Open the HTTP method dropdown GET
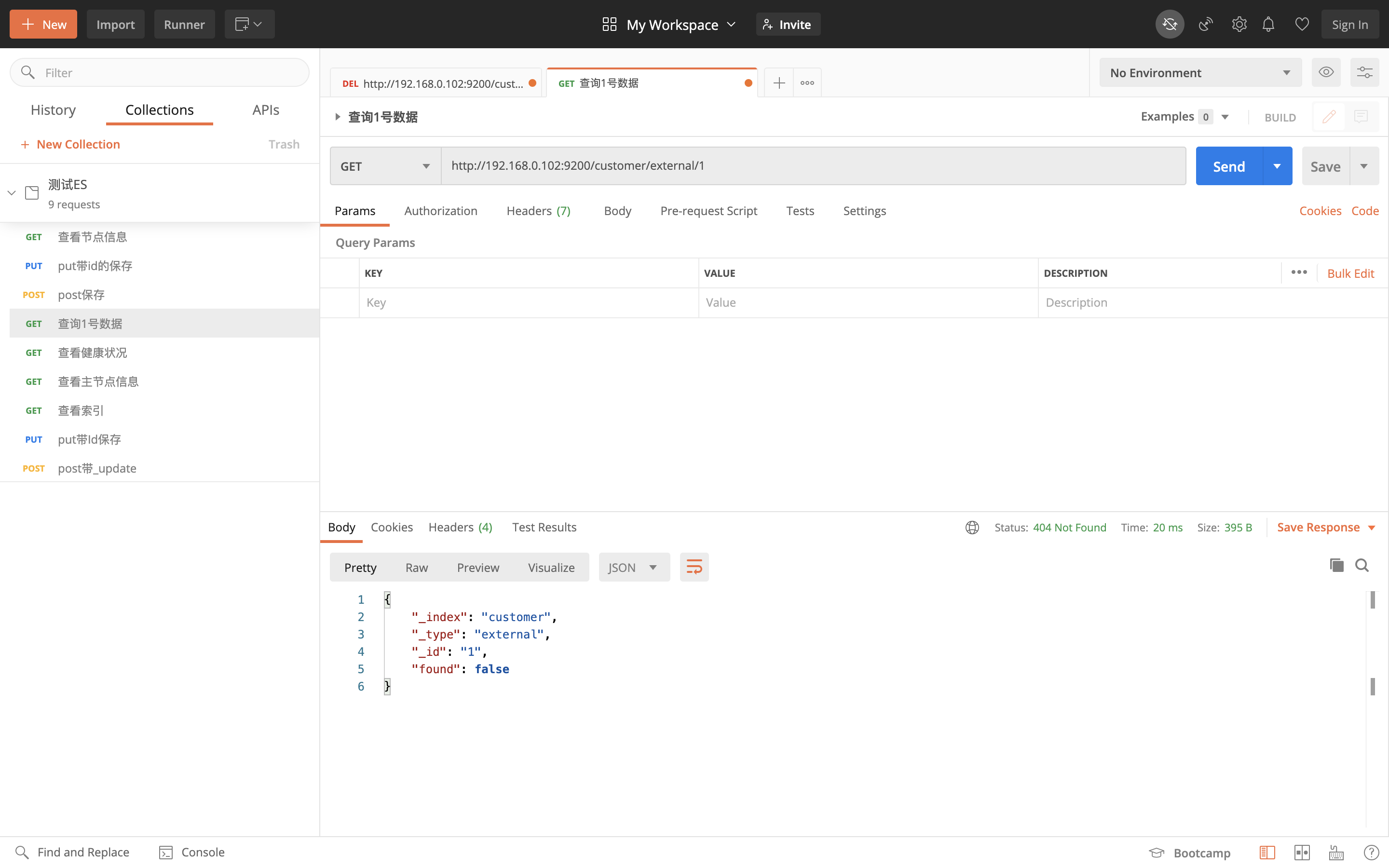Viewport: 1389px width, 868px height. [x=386, y=166]
